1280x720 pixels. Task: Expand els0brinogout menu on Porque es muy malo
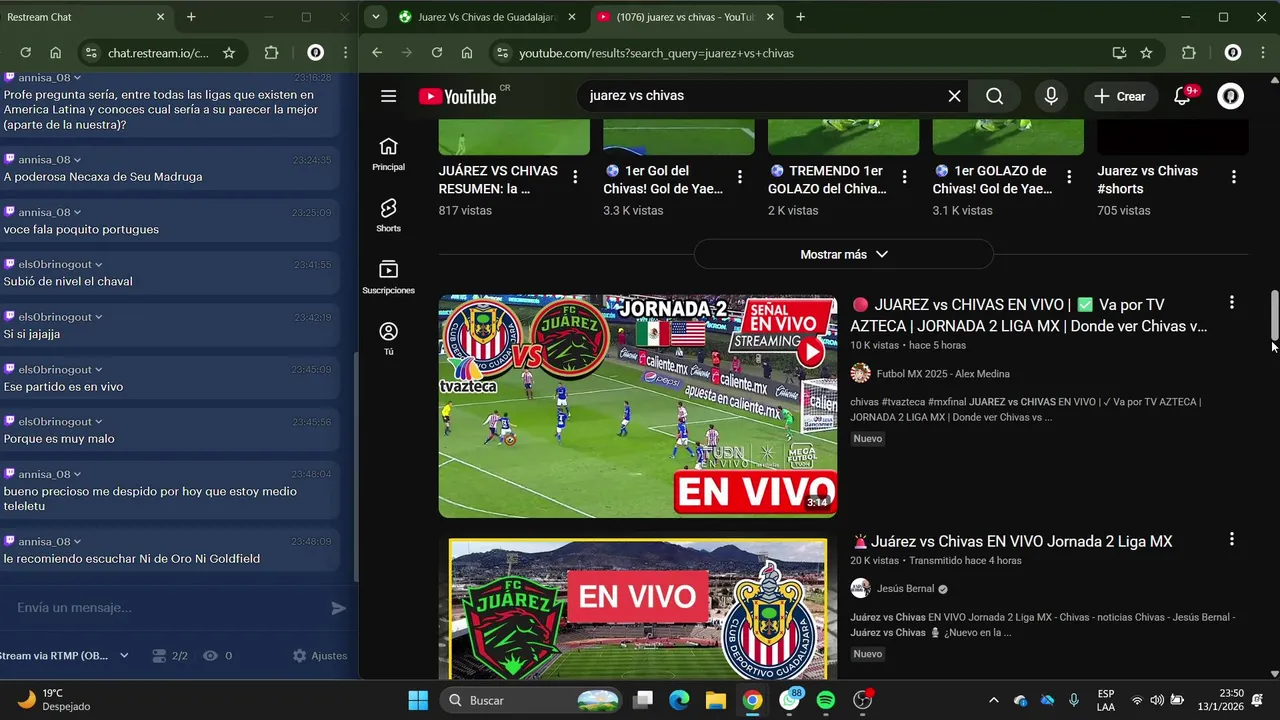(x=98, y=422)
